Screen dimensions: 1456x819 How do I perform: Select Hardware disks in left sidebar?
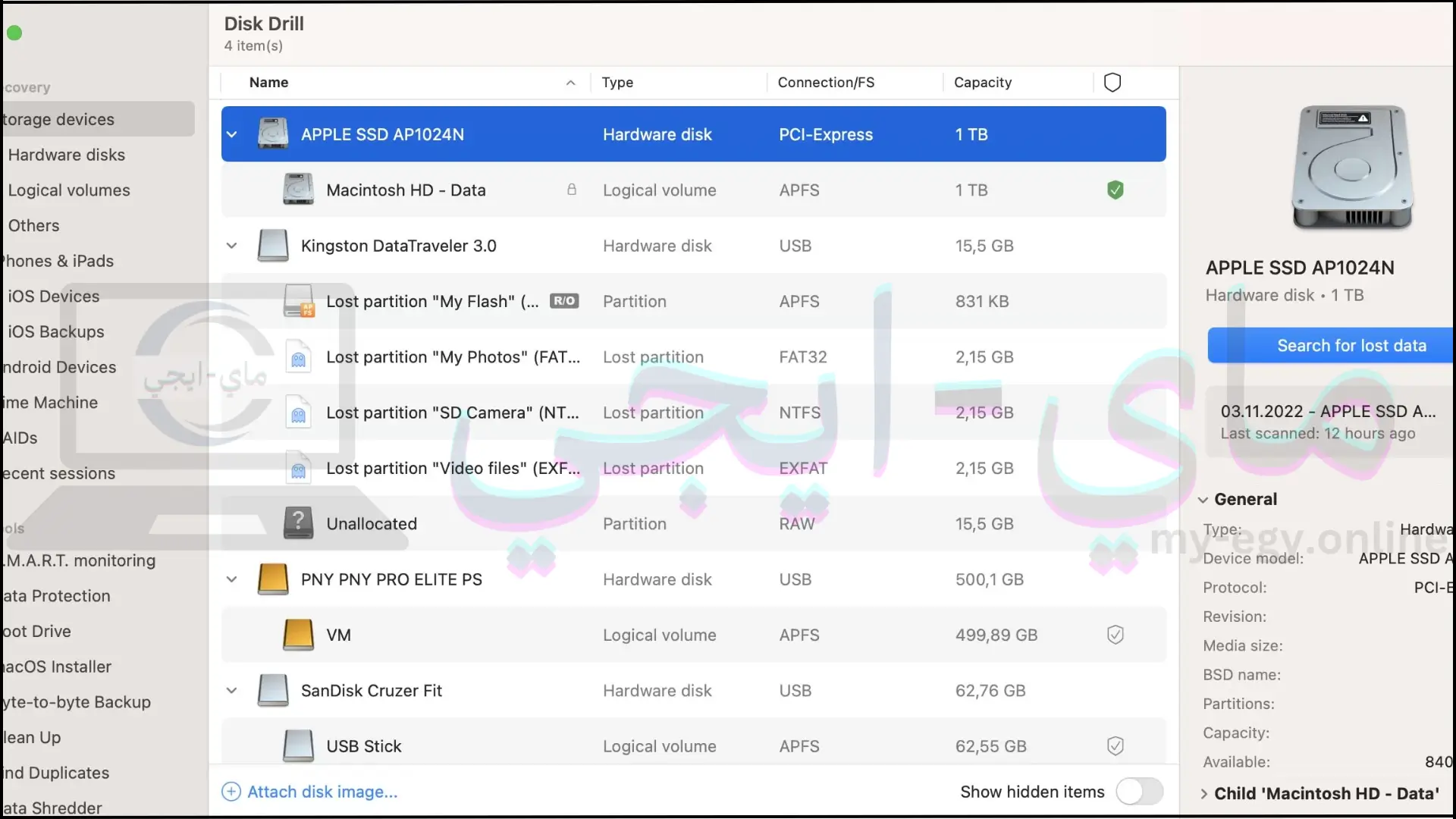click(x=66, y=154)
